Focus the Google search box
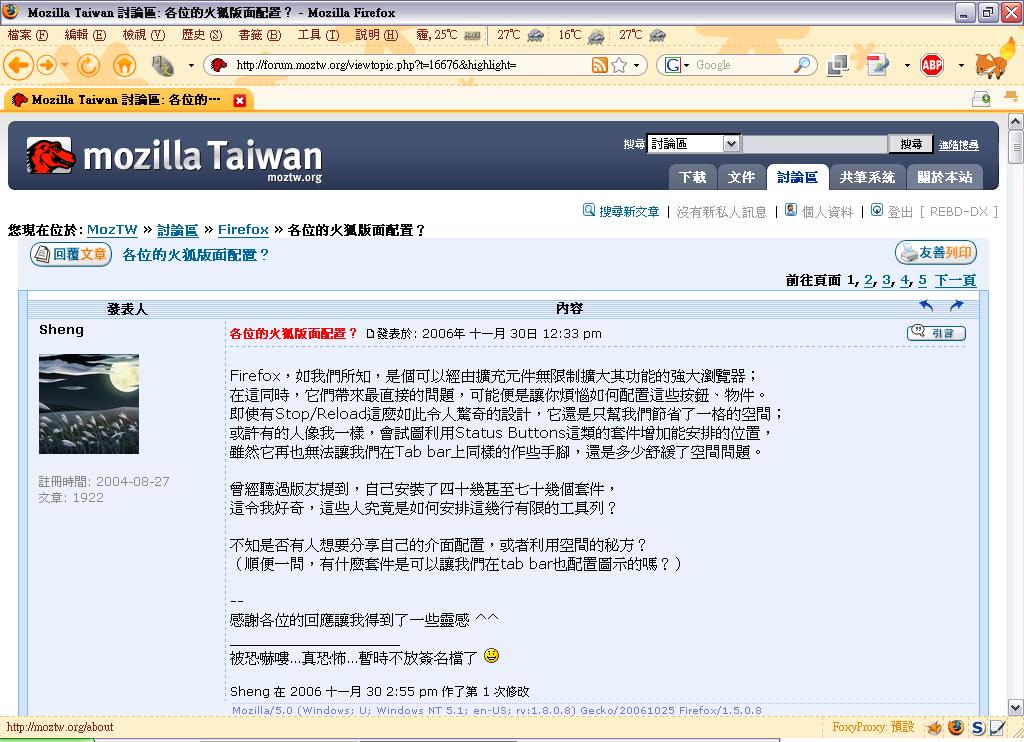This screenshot has width=1024, height=742. tap(743, 65)
